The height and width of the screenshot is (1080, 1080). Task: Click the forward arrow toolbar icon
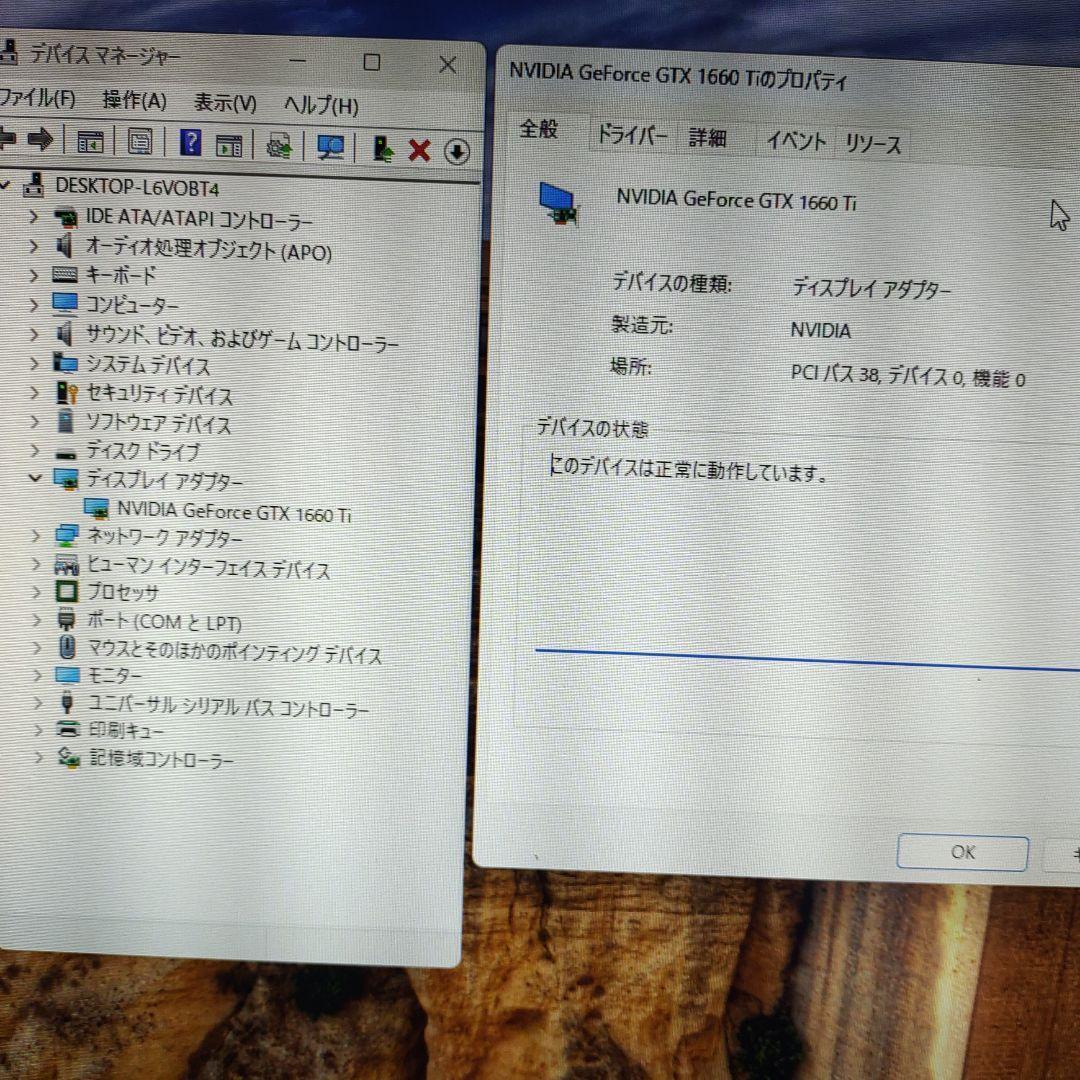point(40,139)
